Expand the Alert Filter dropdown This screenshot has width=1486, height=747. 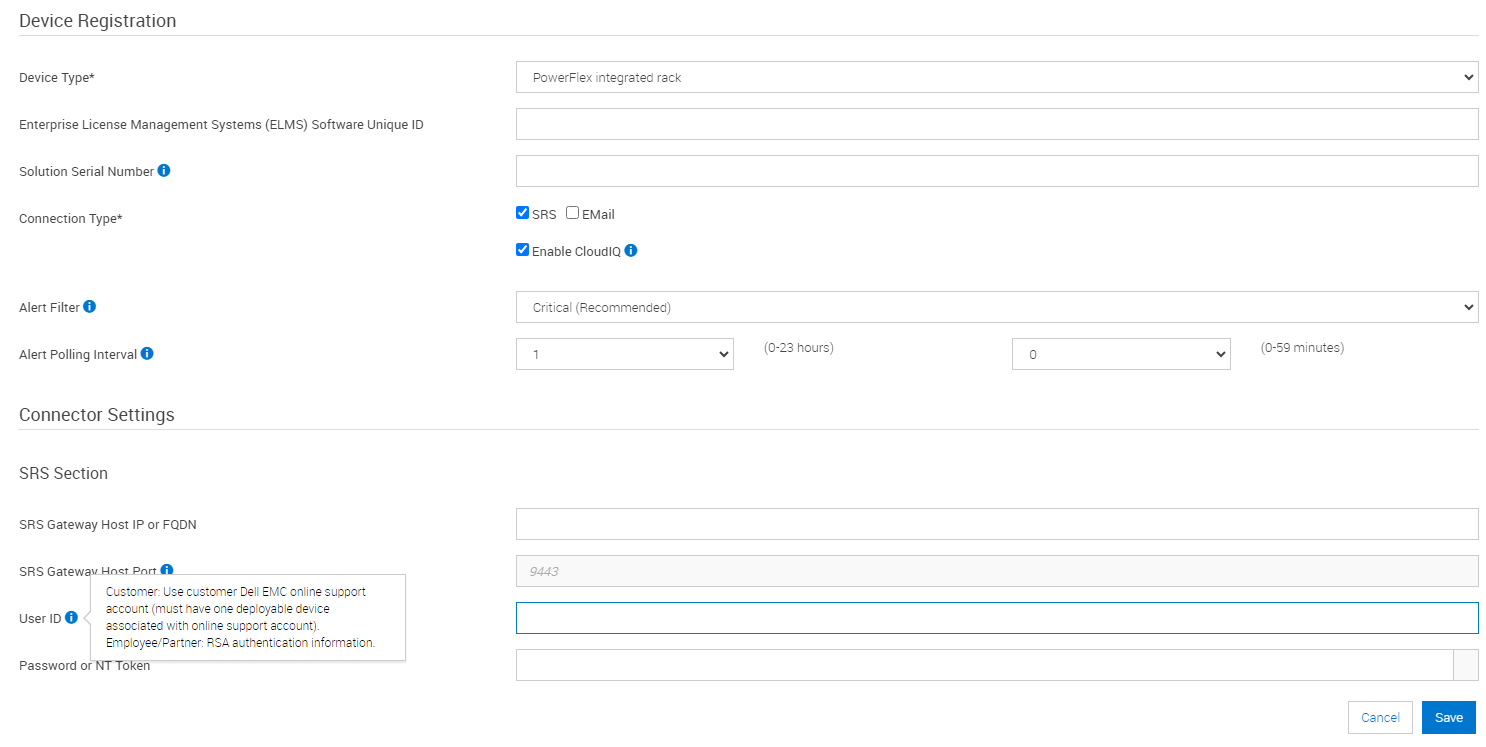(x=996, y=307)
